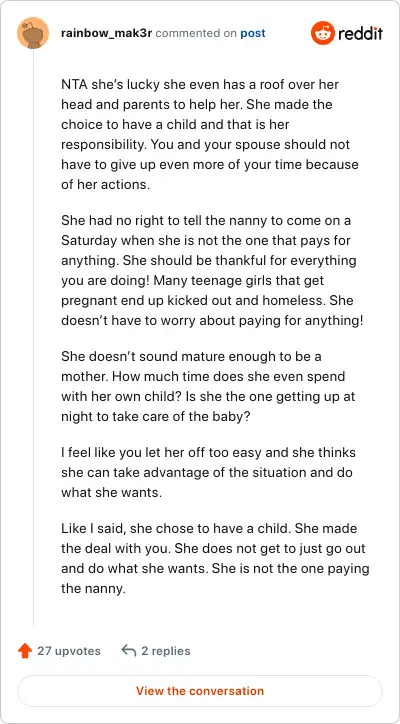
Task: Collapse the comment via the thread line
Action: [x=33, y=338]
